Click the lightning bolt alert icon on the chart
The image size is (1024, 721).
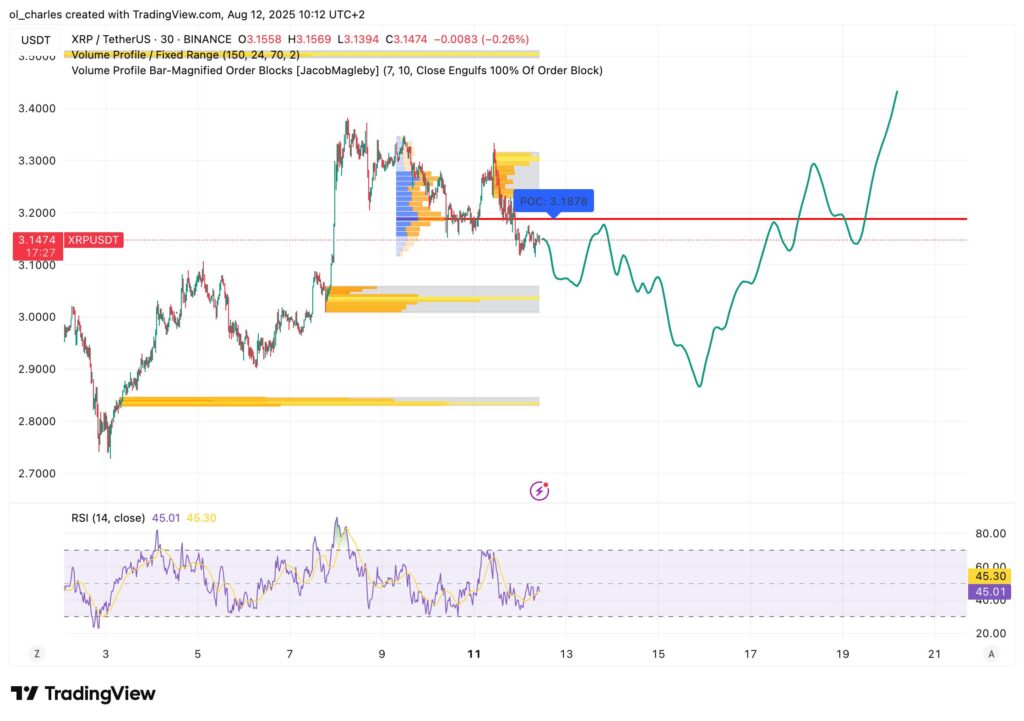coord(539,489)
